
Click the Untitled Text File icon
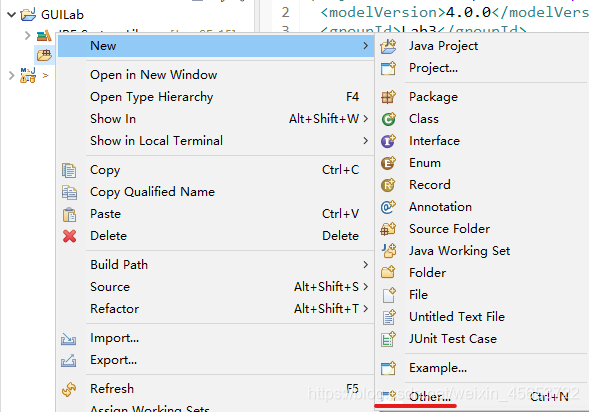(389, 317)
